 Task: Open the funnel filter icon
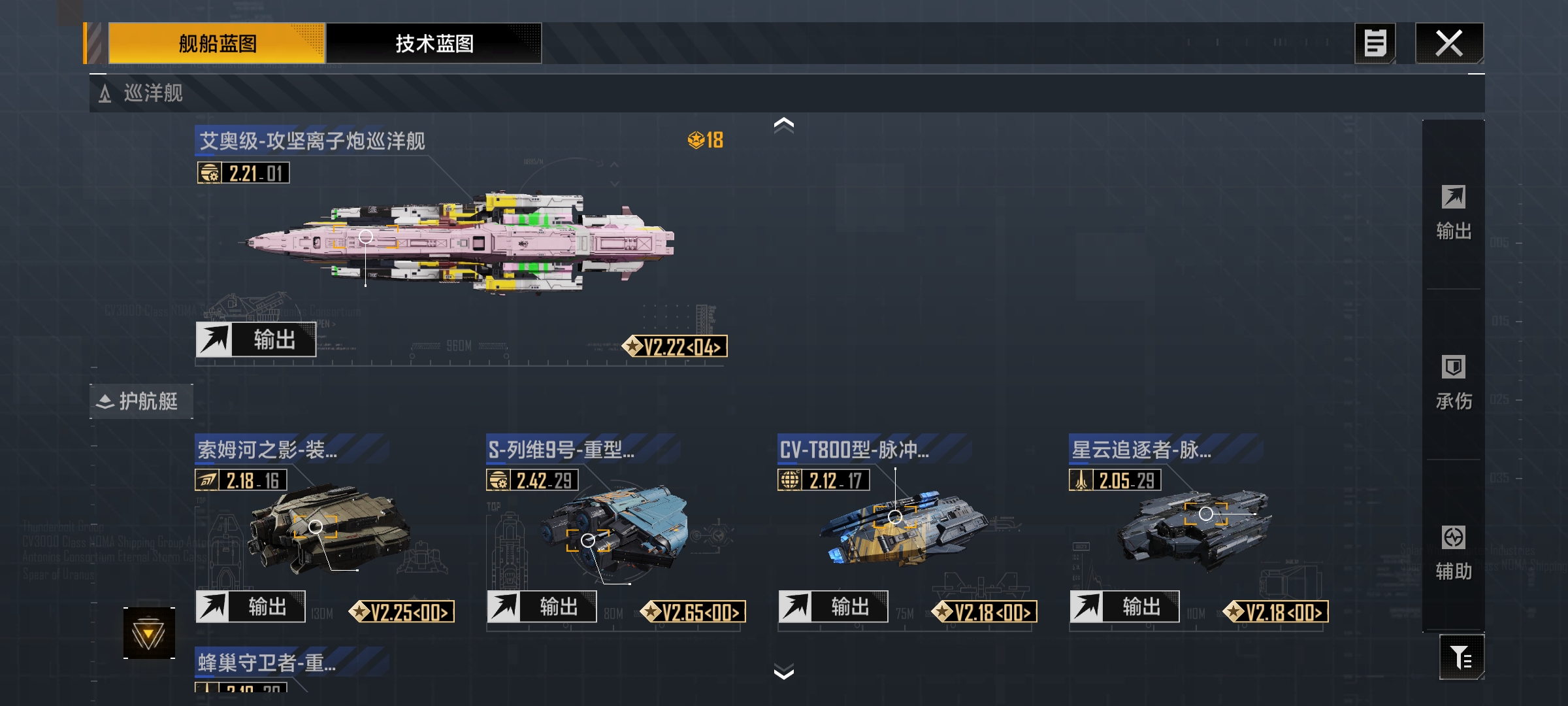tap(1462, 657)
